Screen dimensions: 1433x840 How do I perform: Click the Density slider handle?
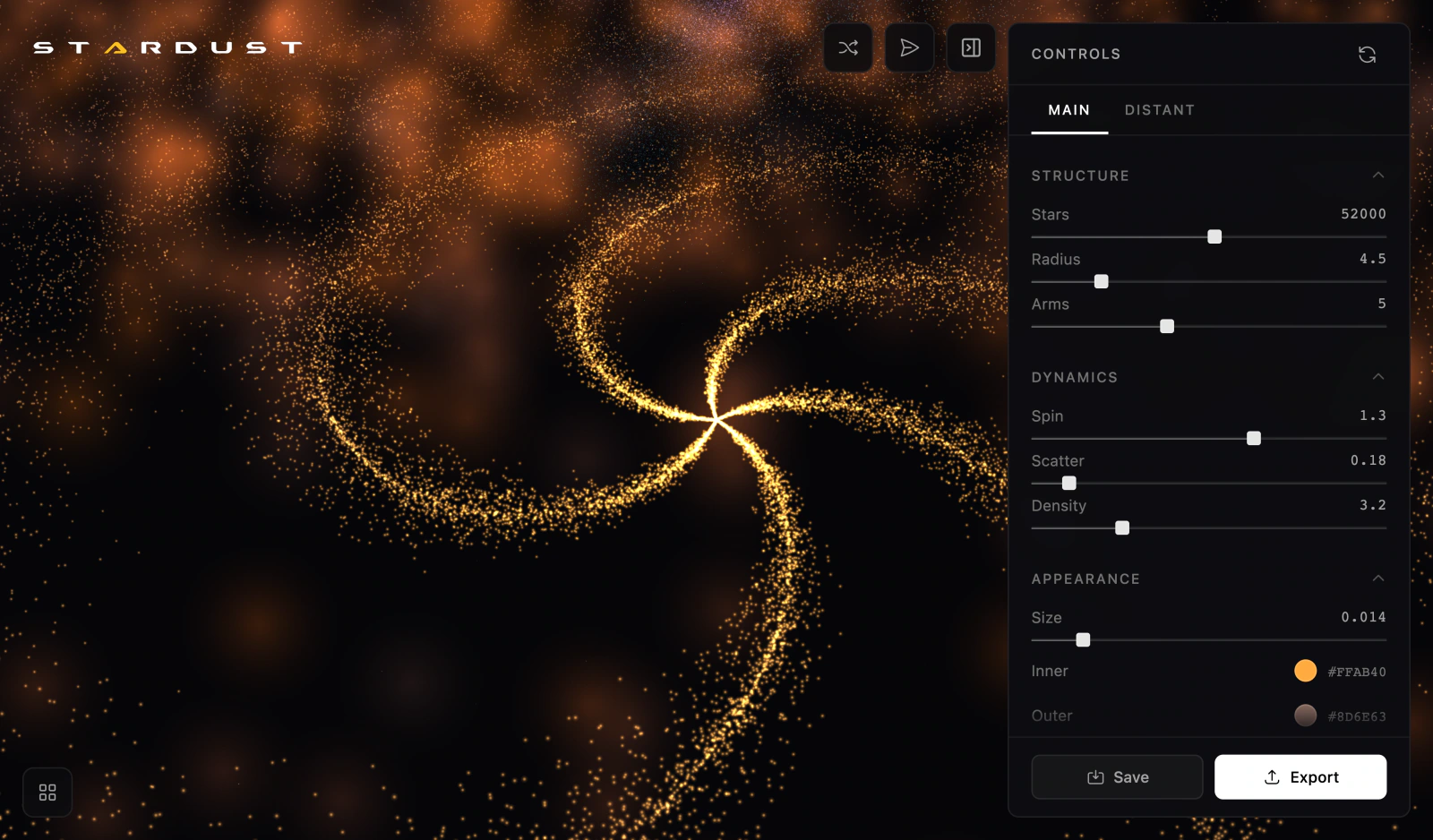click(1122, 527)
